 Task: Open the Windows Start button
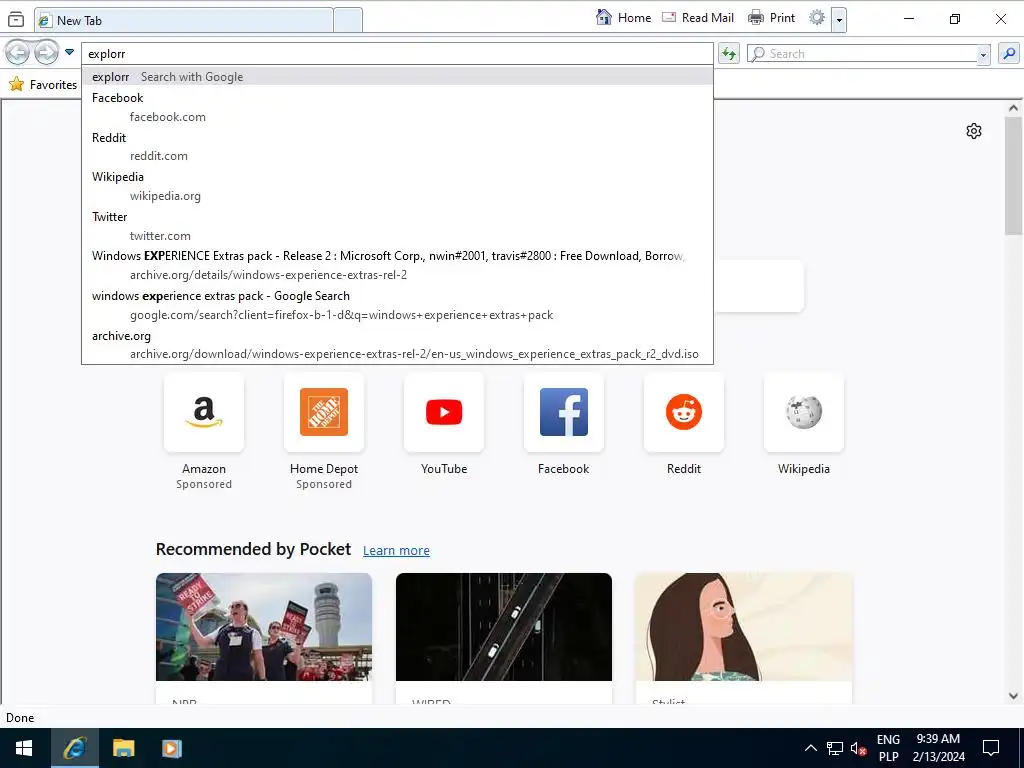point(24,748)
